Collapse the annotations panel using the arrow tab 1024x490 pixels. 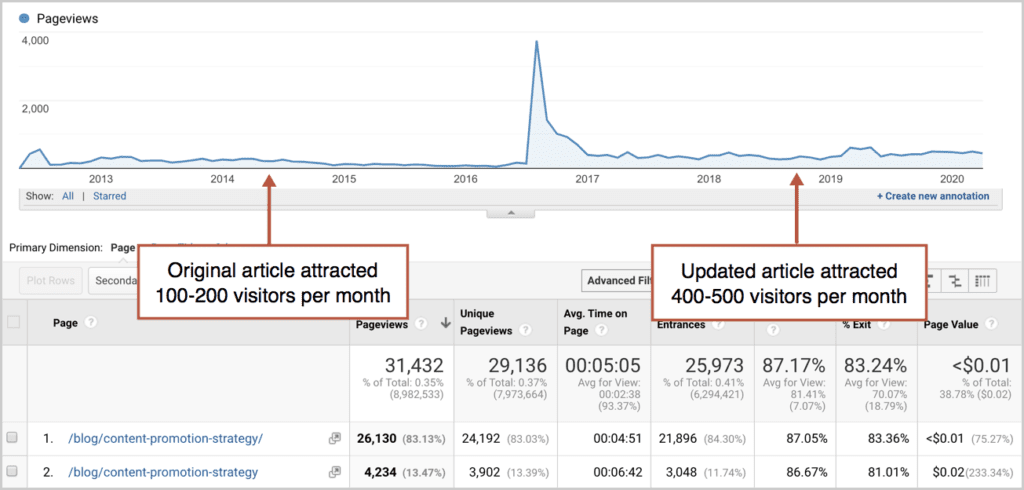tap(511, 213)
